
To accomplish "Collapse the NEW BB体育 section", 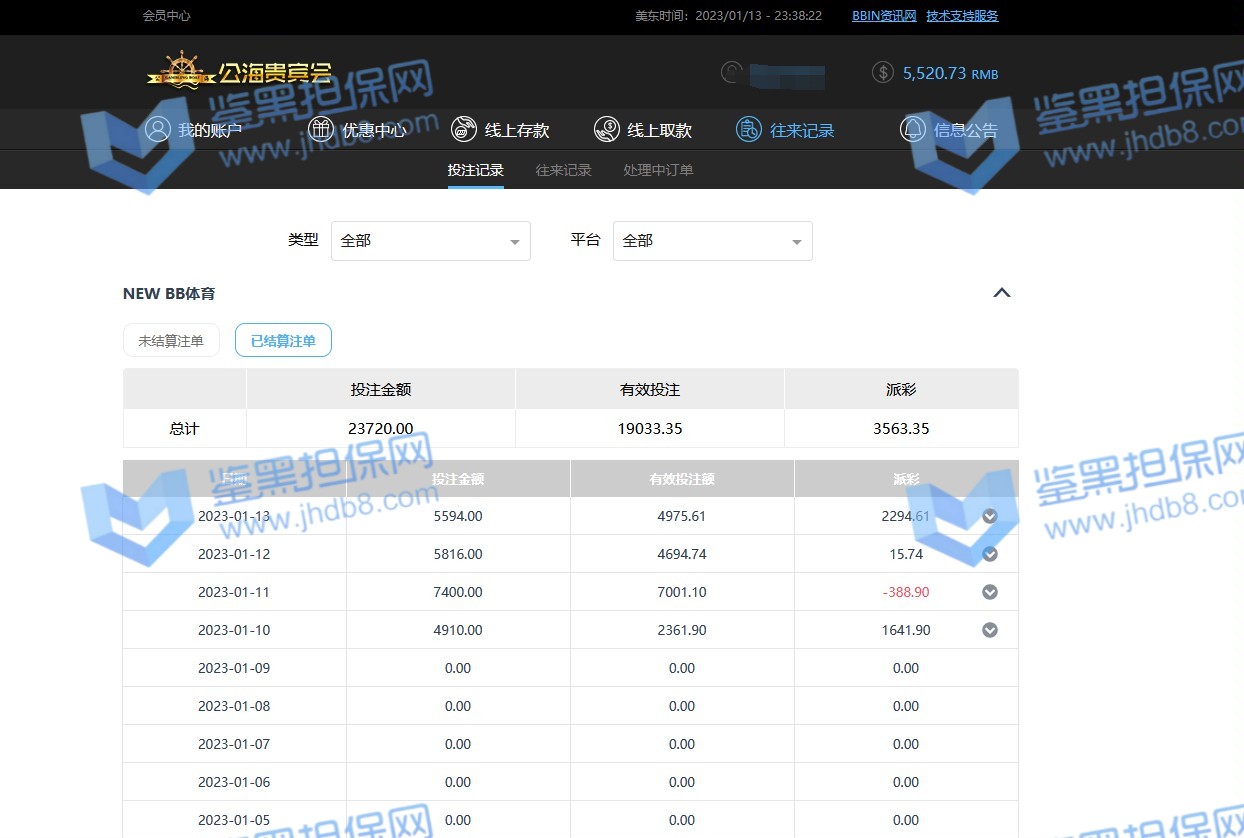I will point(1001,293).
